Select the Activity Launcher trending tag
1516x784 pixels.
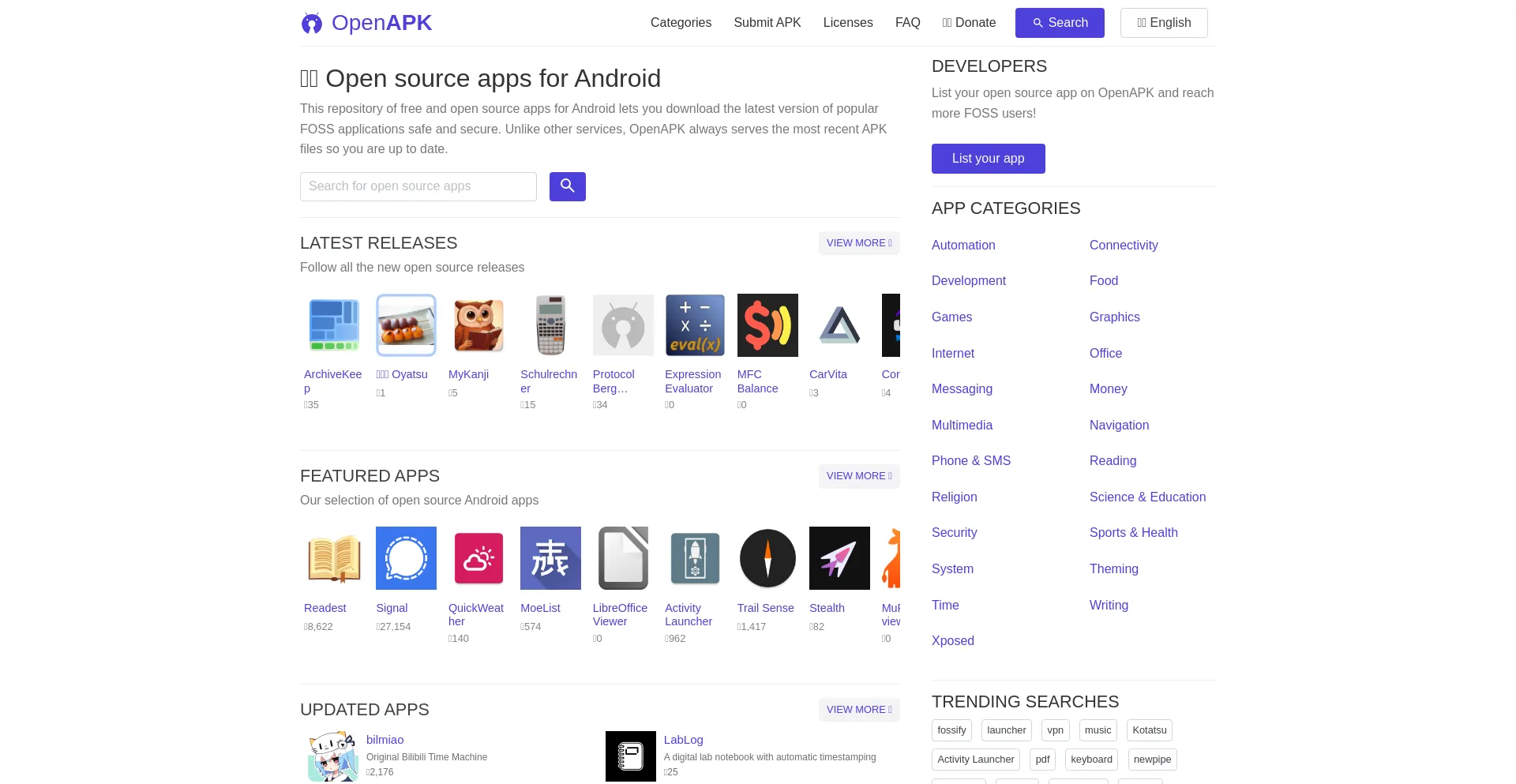tap(976, 760)
